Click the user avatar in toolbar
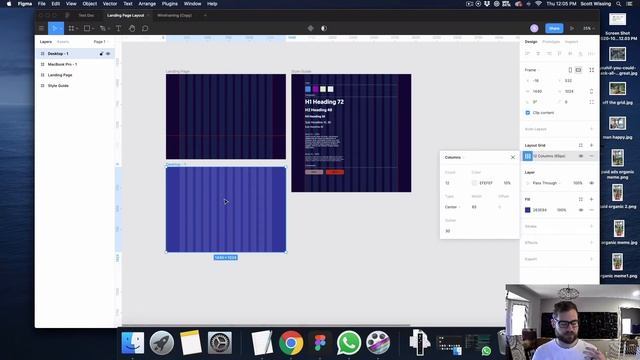The width and height of the screenshot is (640, 360). point(534,28)
